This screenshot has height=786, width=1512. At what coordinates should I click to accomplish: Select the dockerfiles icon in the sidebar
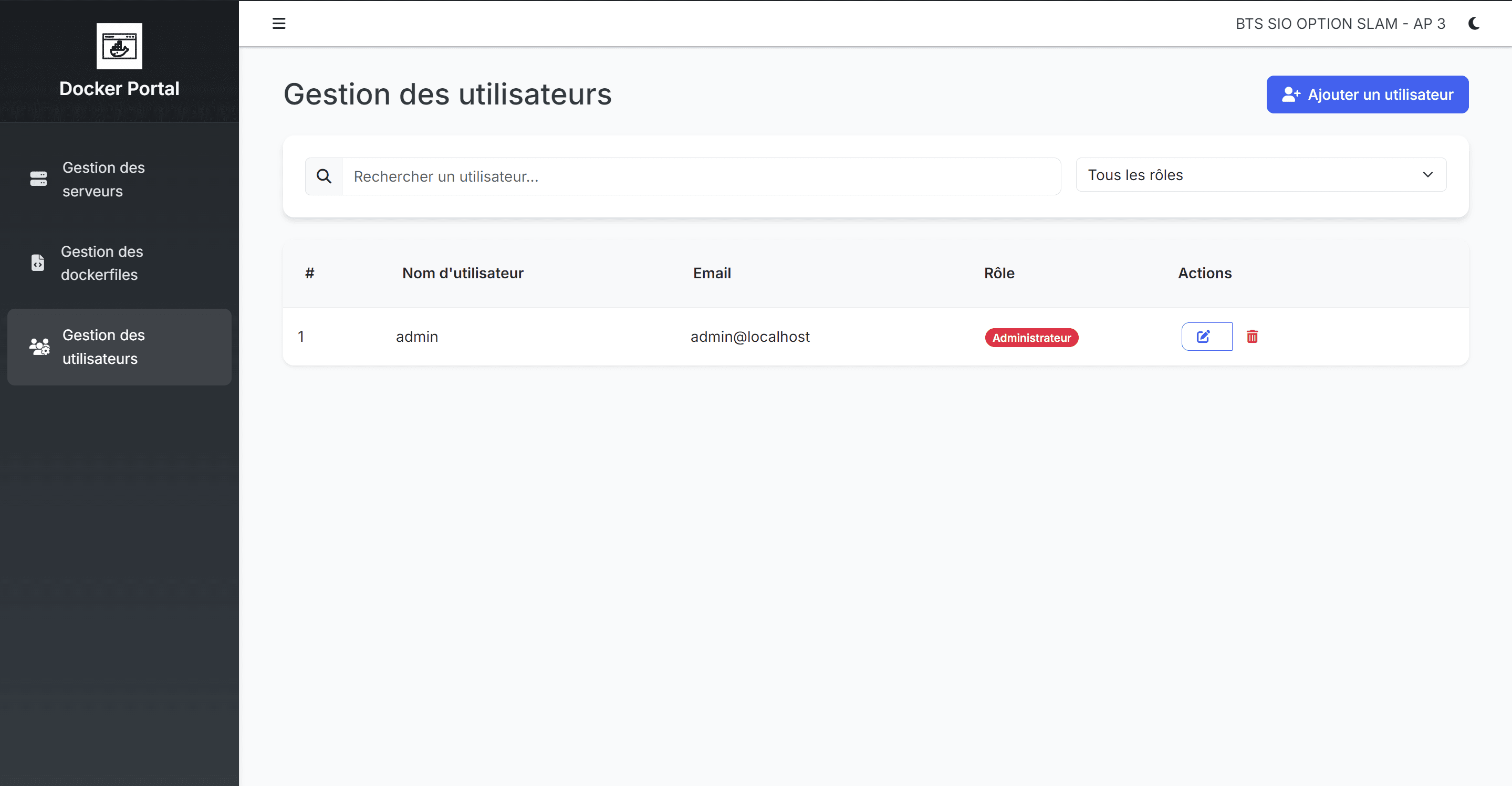(x=38, y=263)
